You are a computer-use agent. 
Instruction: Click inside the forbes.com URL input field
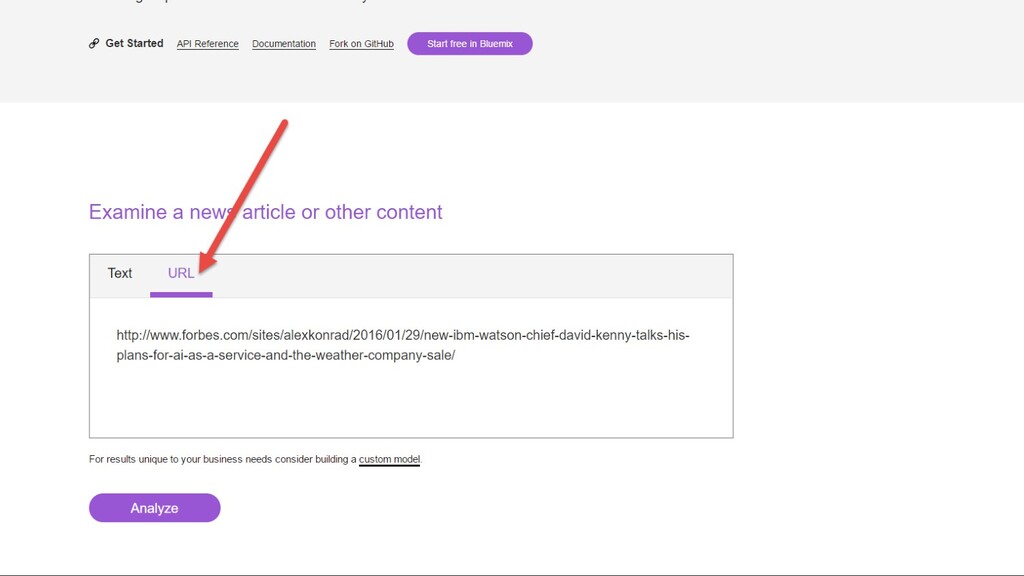point(411,367)
